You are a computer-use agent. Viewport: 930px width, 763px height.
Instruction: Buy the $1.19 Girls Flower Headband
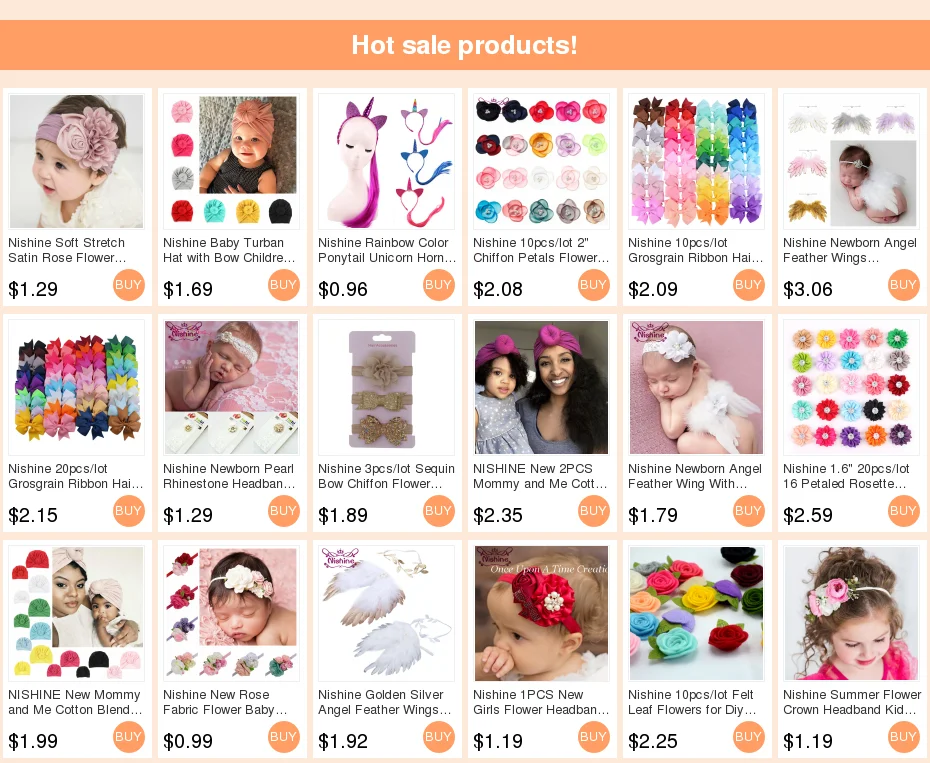(x=594, y=737)
